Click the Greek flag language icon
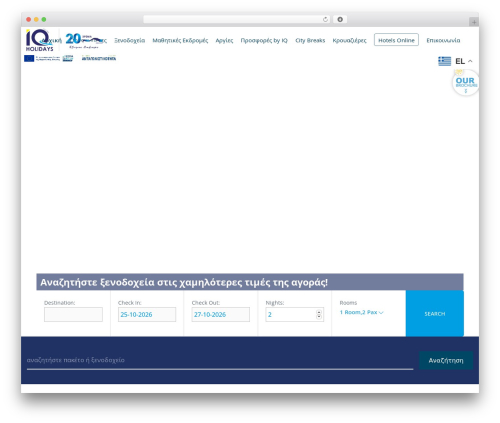 click(x=444, y=61)
